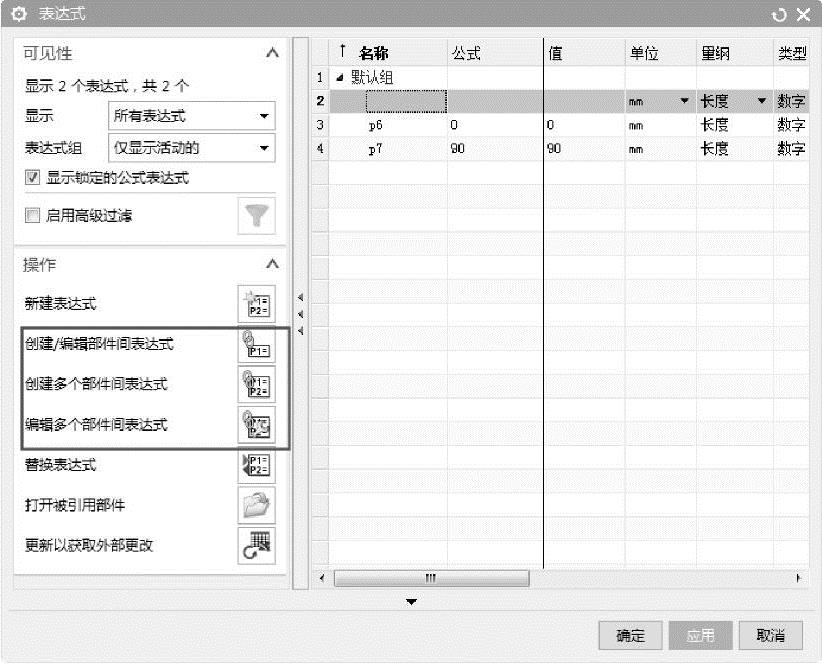Click Open Referenced Parts (打开被引用部件) label
Screen dimensions: 822x666
[x=75, y=505]
